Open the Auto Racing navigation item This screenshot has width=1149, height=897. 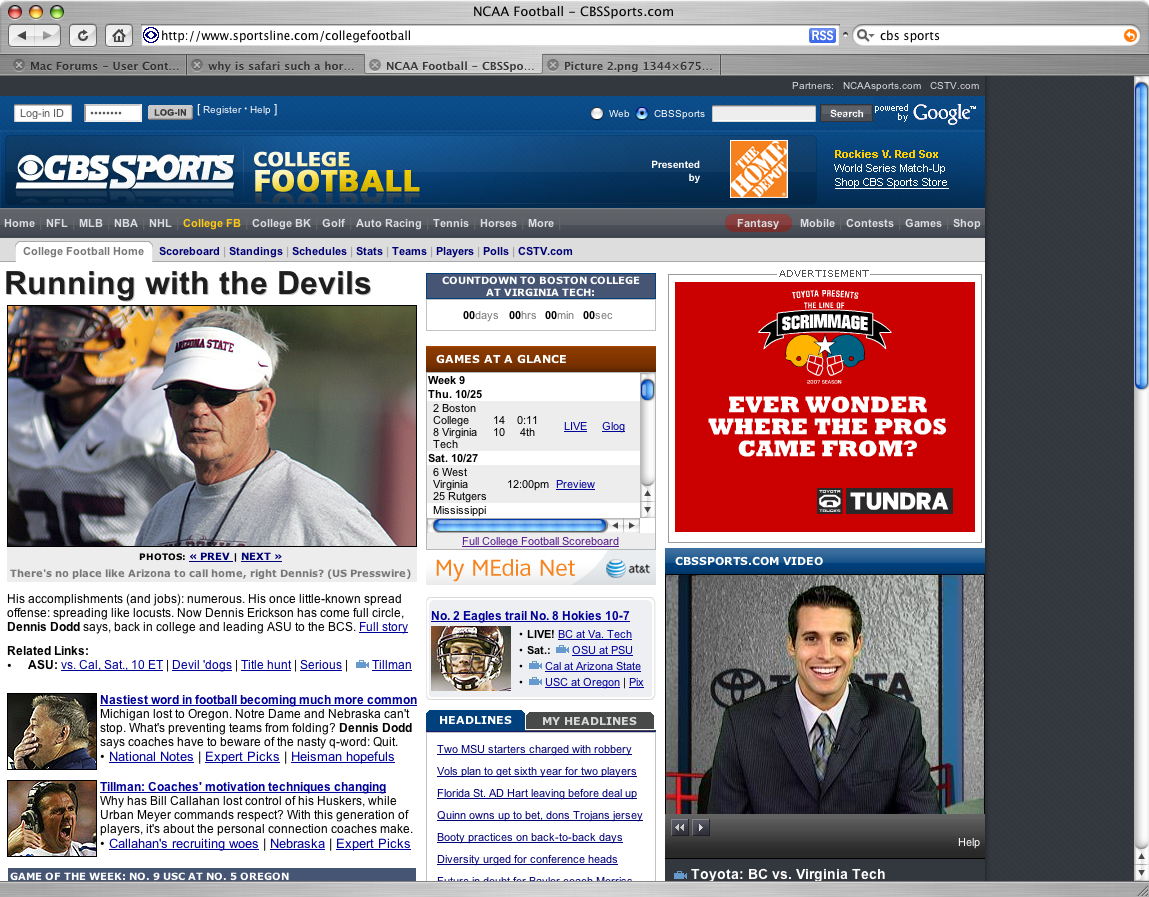point(388,224)
